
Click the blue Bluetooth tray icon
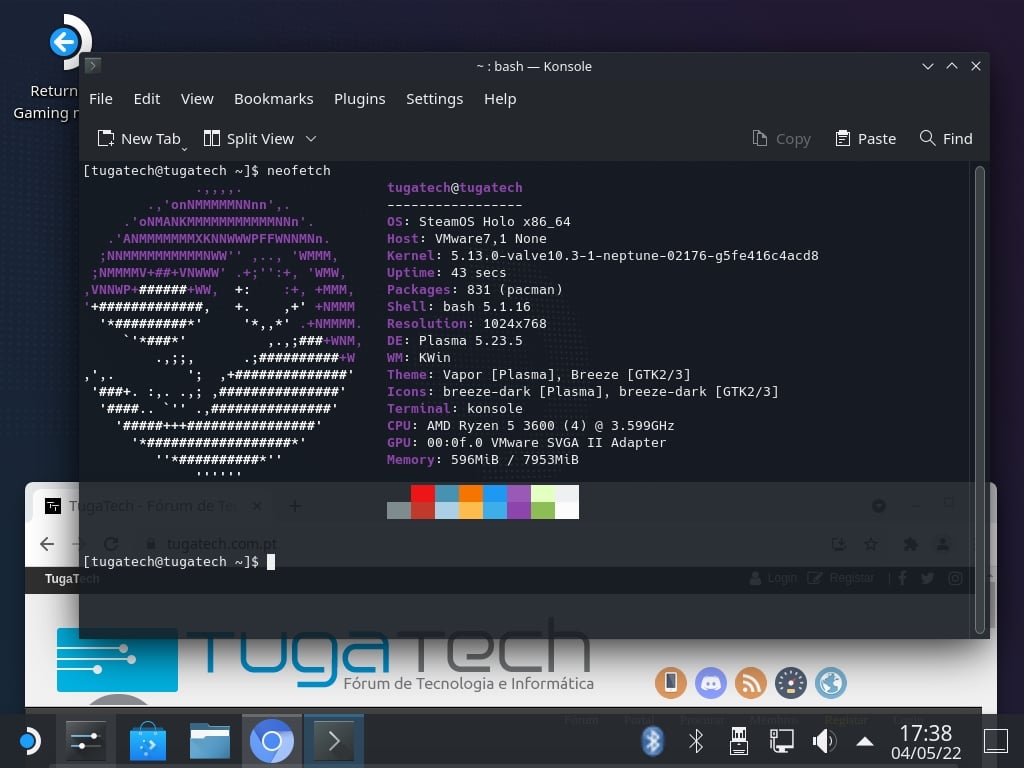[652, 741]
